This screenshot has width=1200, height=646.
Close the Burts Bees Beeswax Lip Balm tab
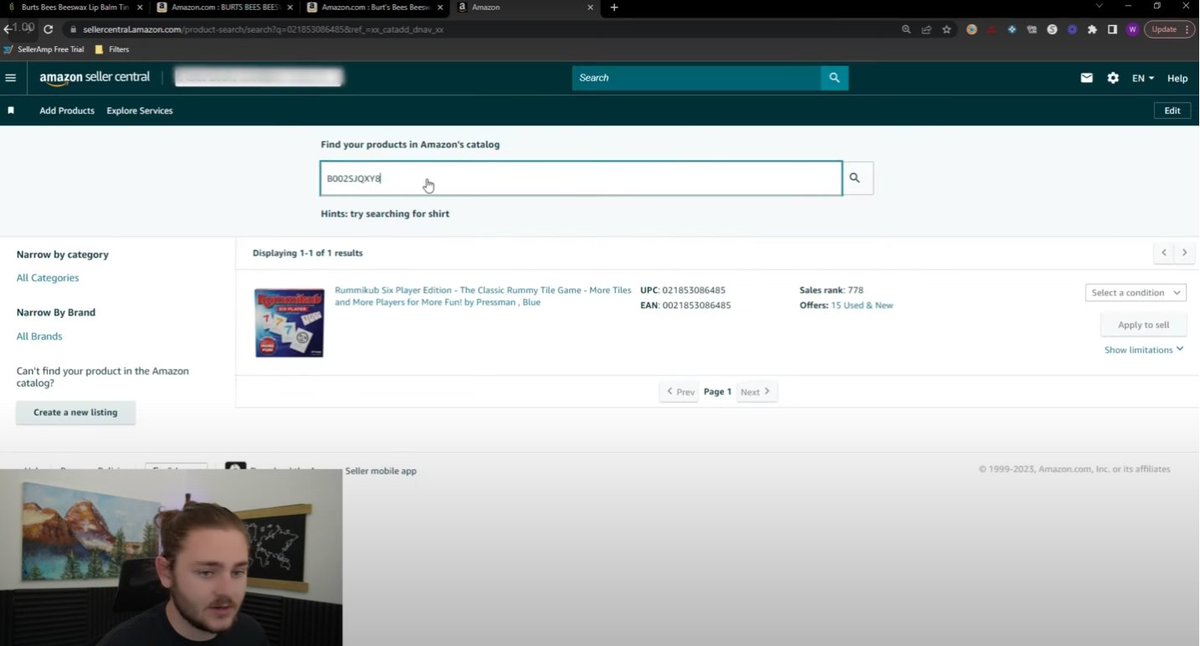click(140, 7)
